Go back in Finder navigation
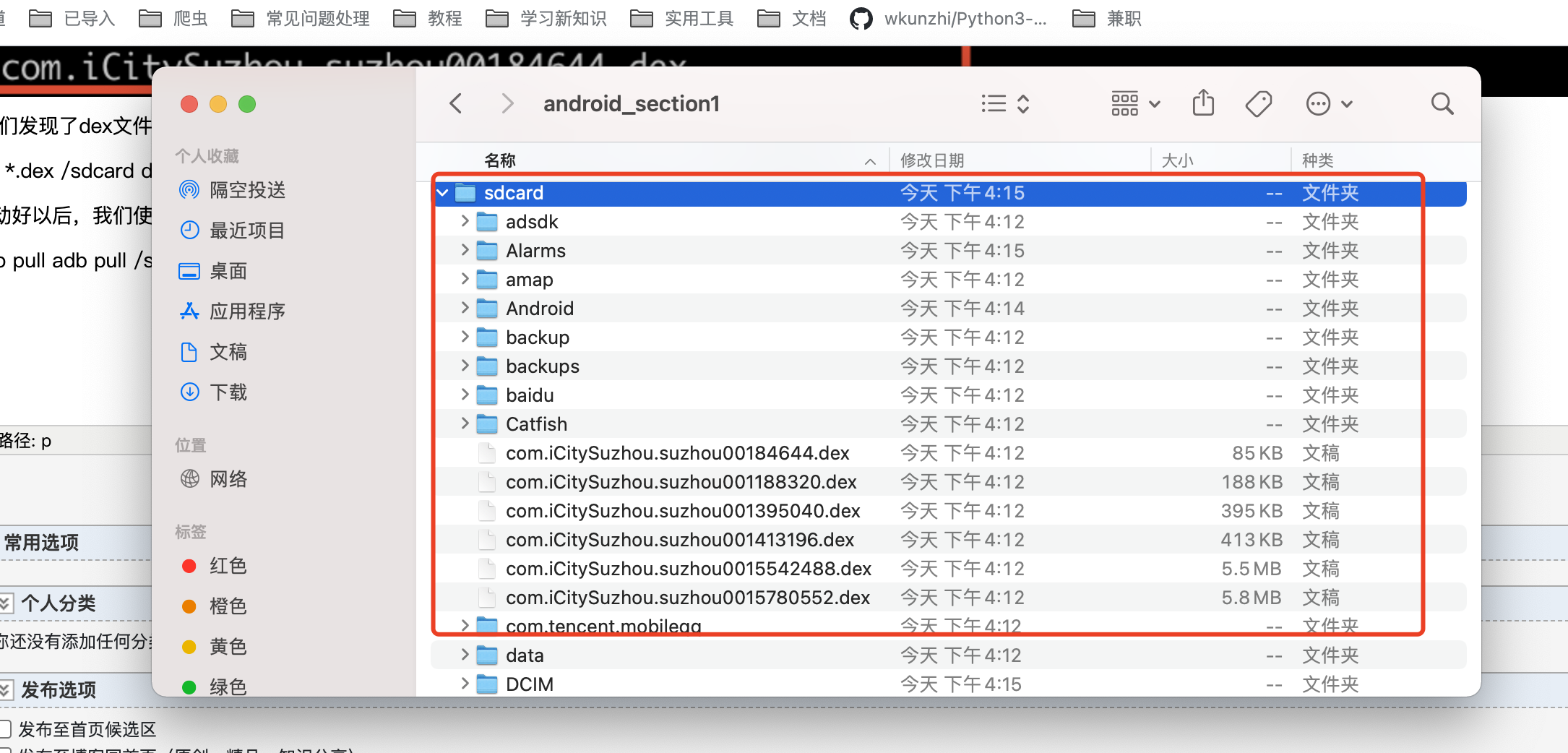Image resolution: width=1568 pixels, height=753 pixels. pos(456,104)
